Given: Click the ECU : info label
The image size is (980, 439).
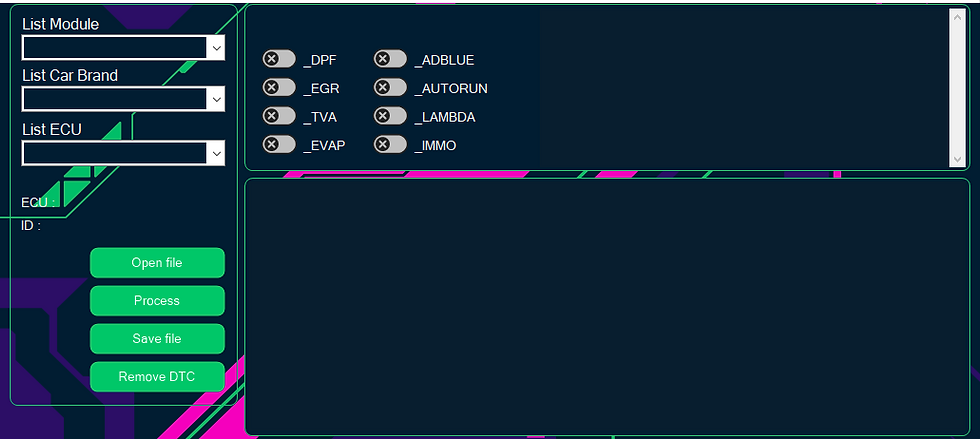Looking at the screenshot, I should [x=38, y=203].
